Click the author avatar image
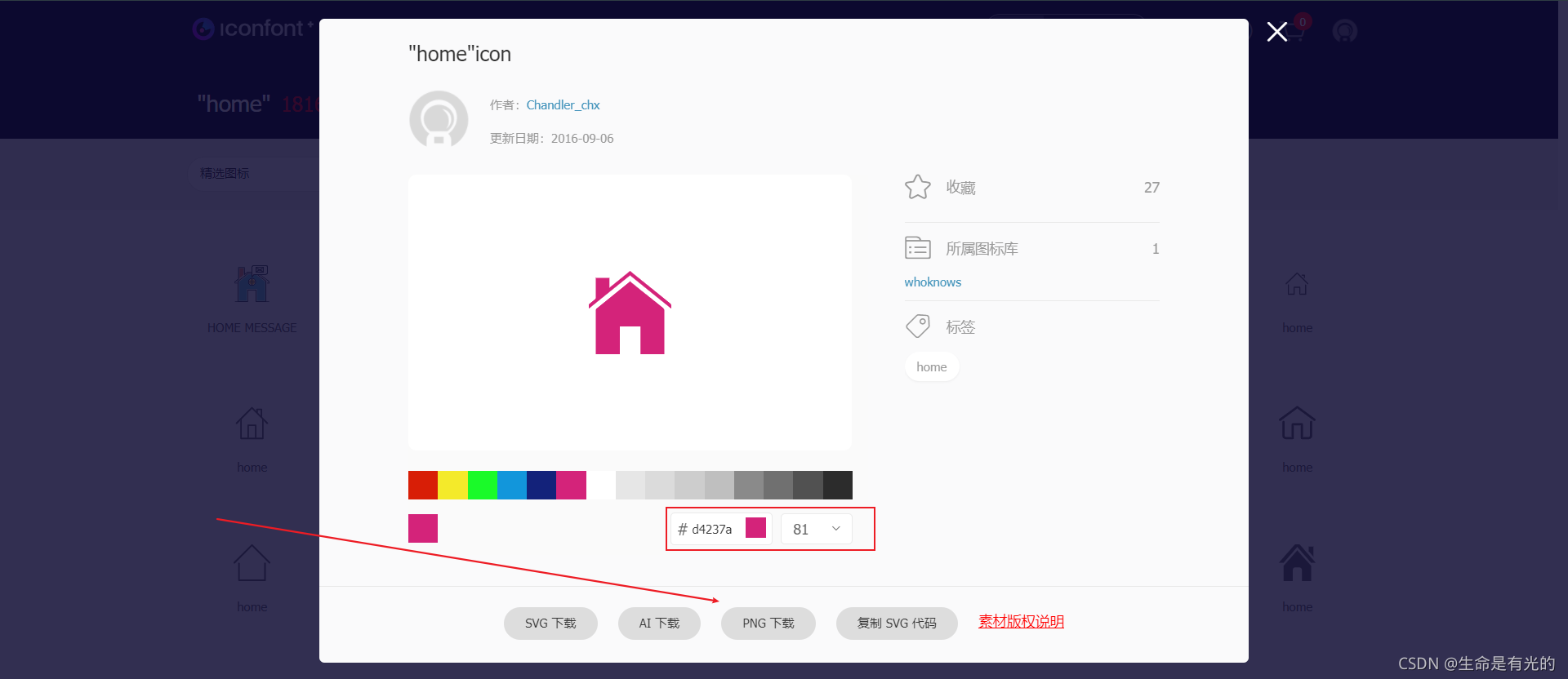 point(439,119)
